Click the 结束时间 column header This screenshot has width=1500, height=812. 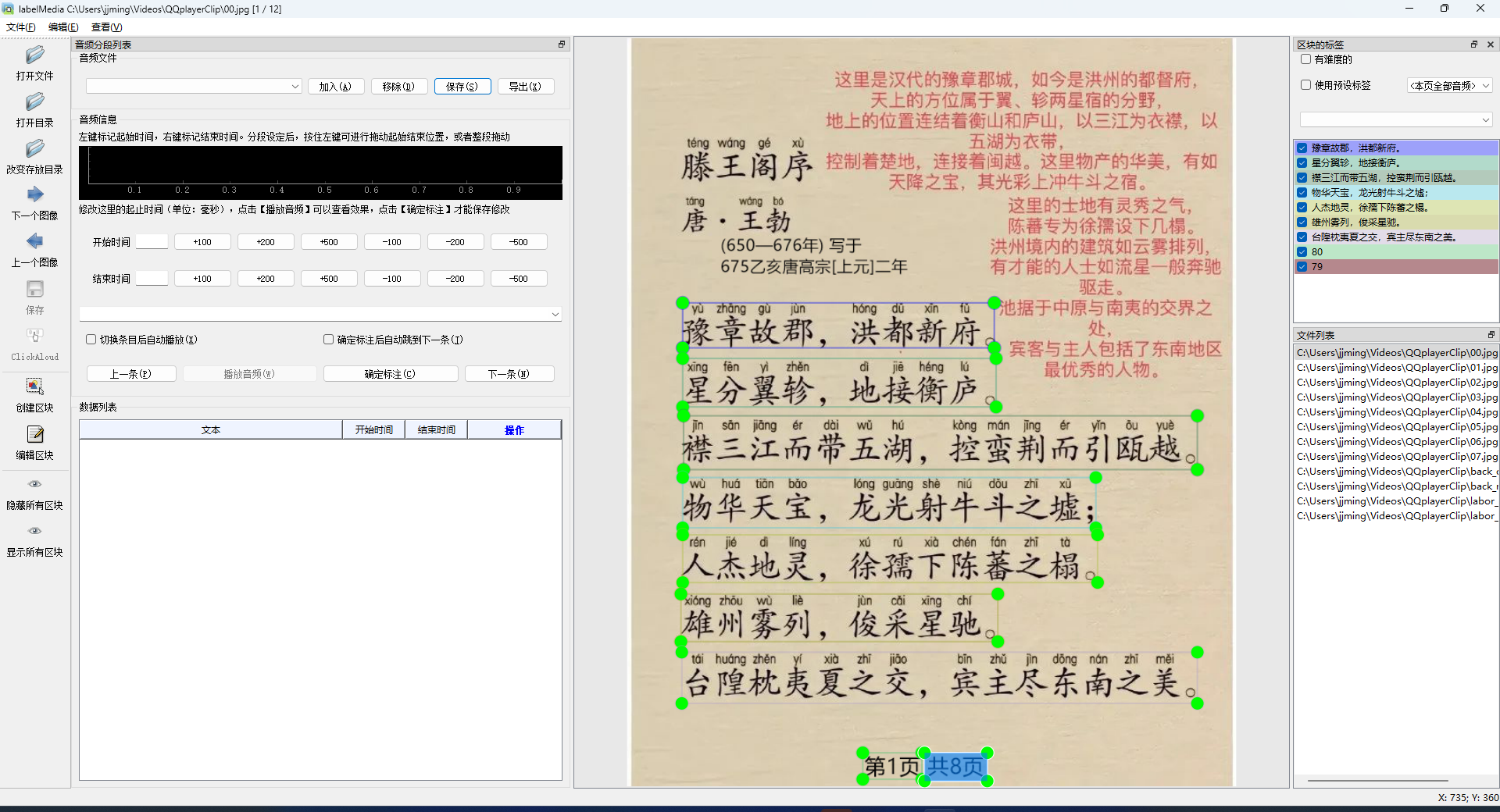coord(436,430)
